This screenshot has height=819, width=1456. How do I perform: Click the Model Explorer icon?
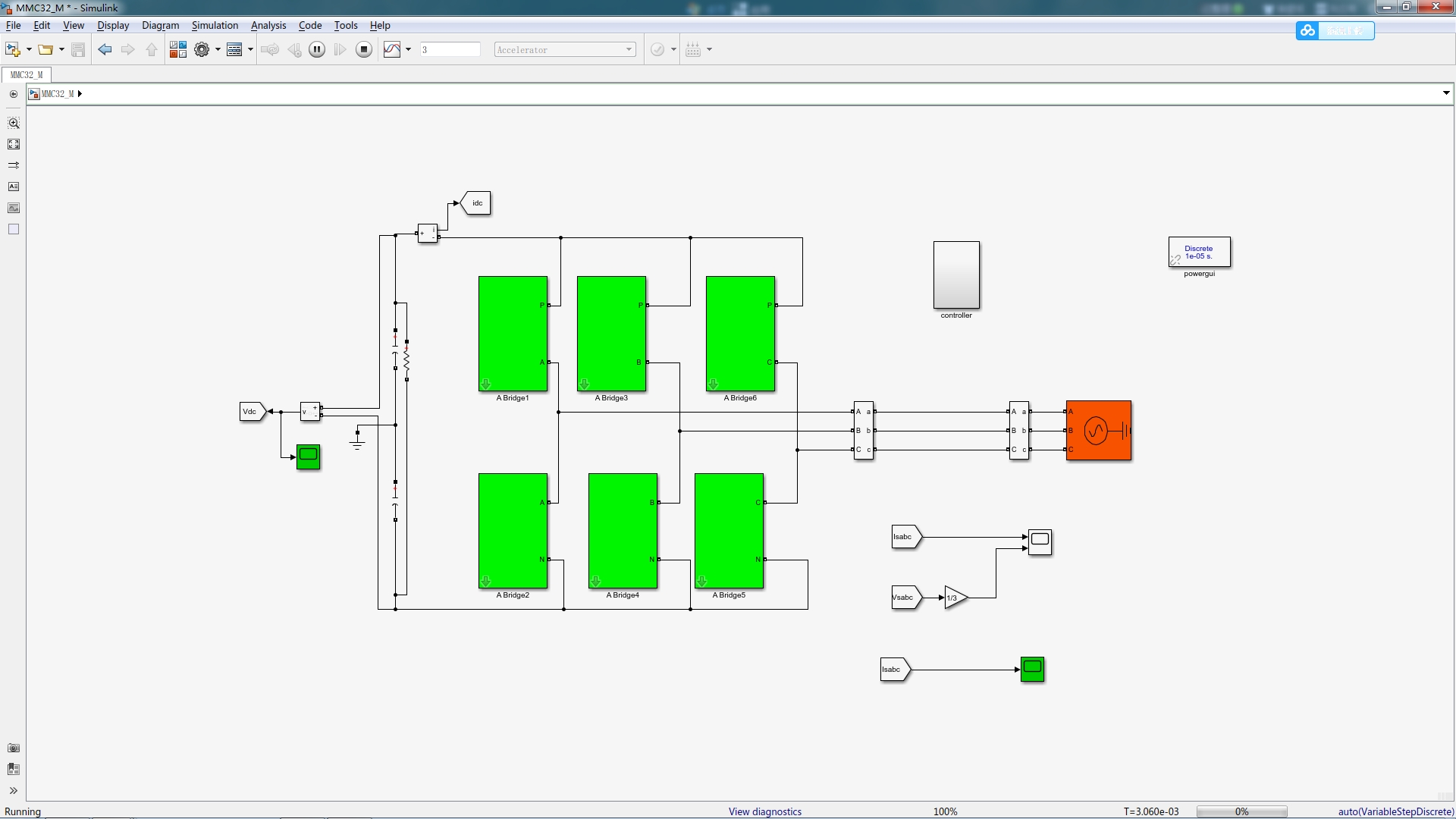pos(234,50)
